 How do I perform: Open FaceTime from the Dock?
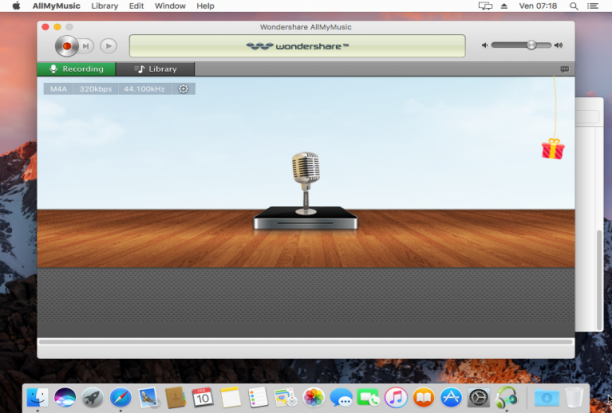(368, 398)
